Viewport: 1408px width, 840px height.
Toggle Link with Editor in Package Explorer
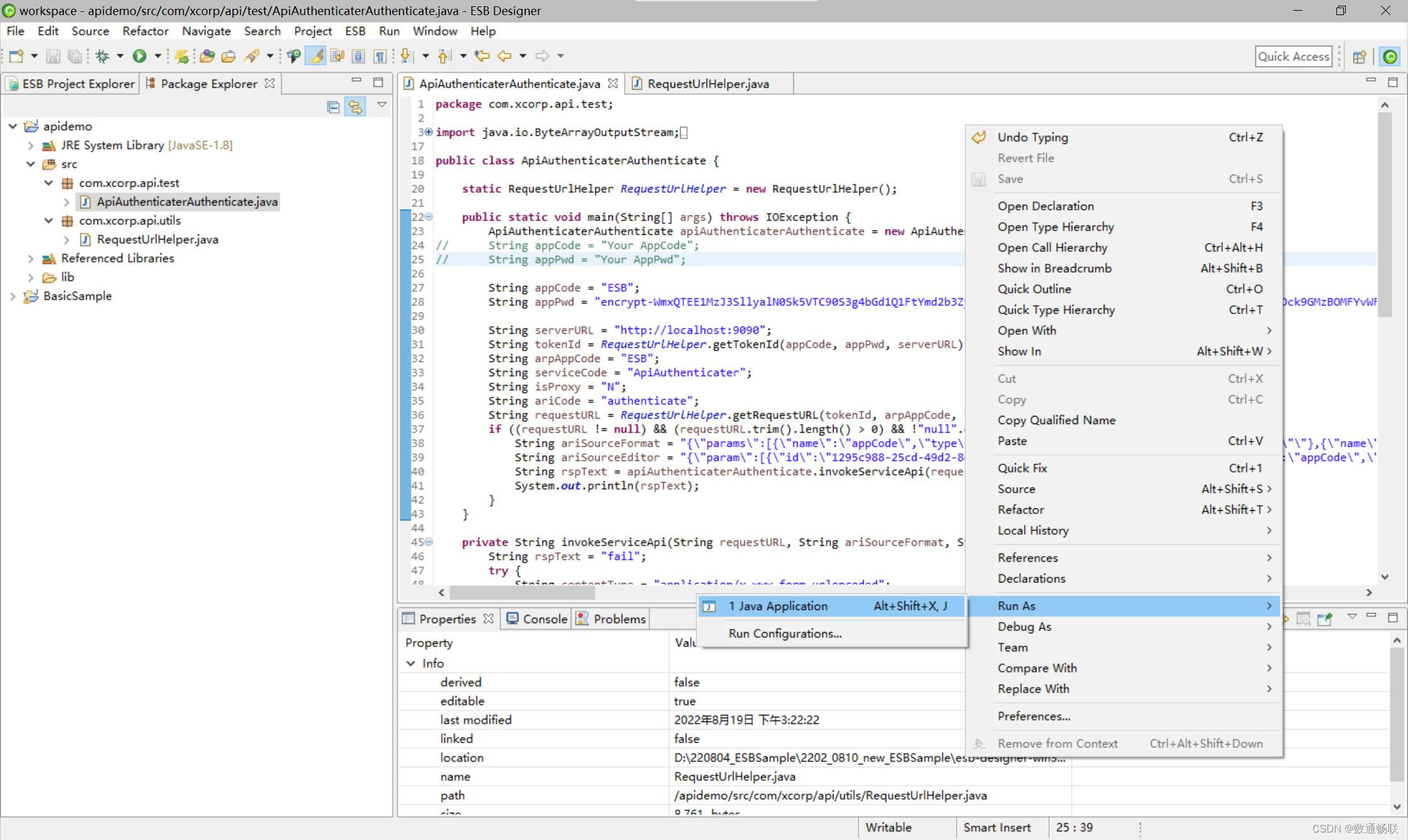[355, 107]
